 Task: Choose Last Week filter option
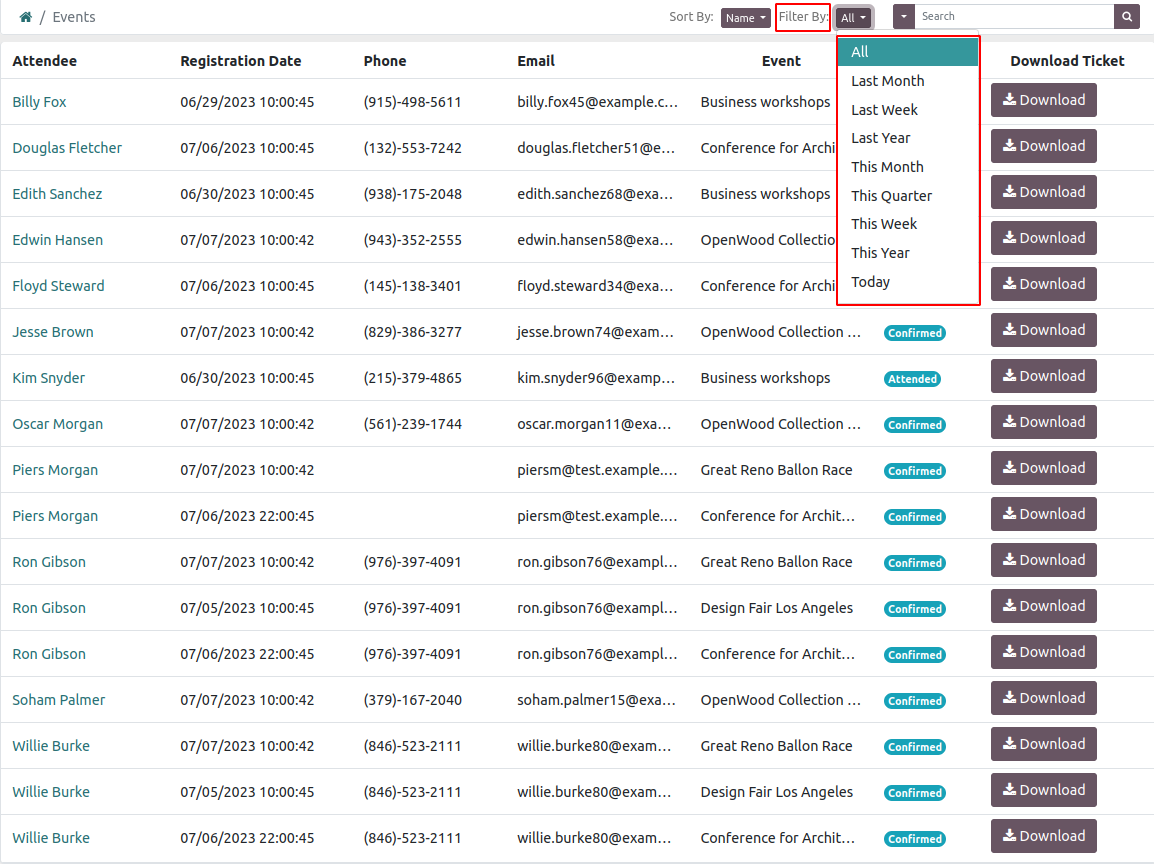click(908, 110)
